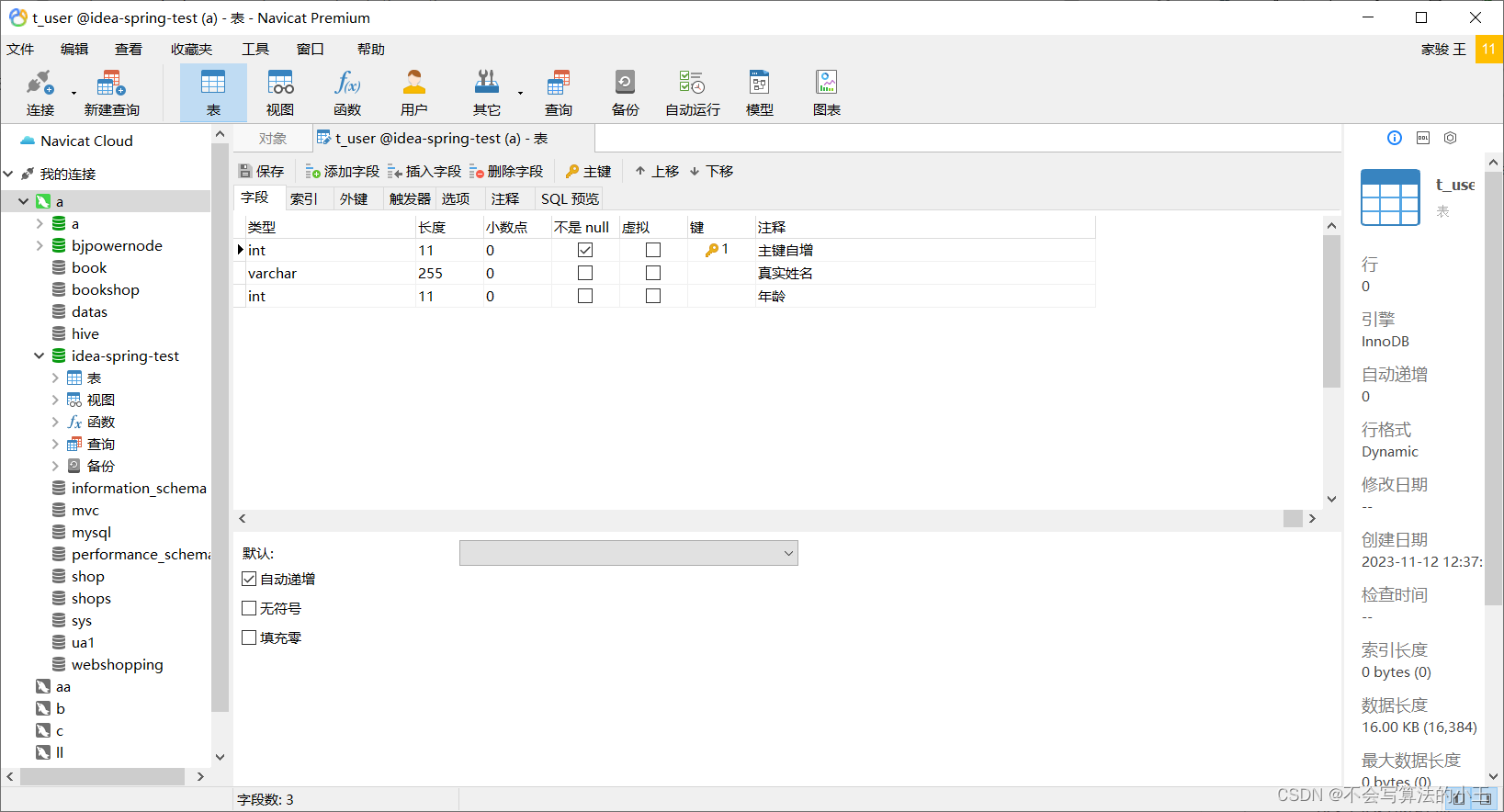Click the DDL icon in right panel
The width and height of the screenshot is (1504, 812).
pos(1423,138)
